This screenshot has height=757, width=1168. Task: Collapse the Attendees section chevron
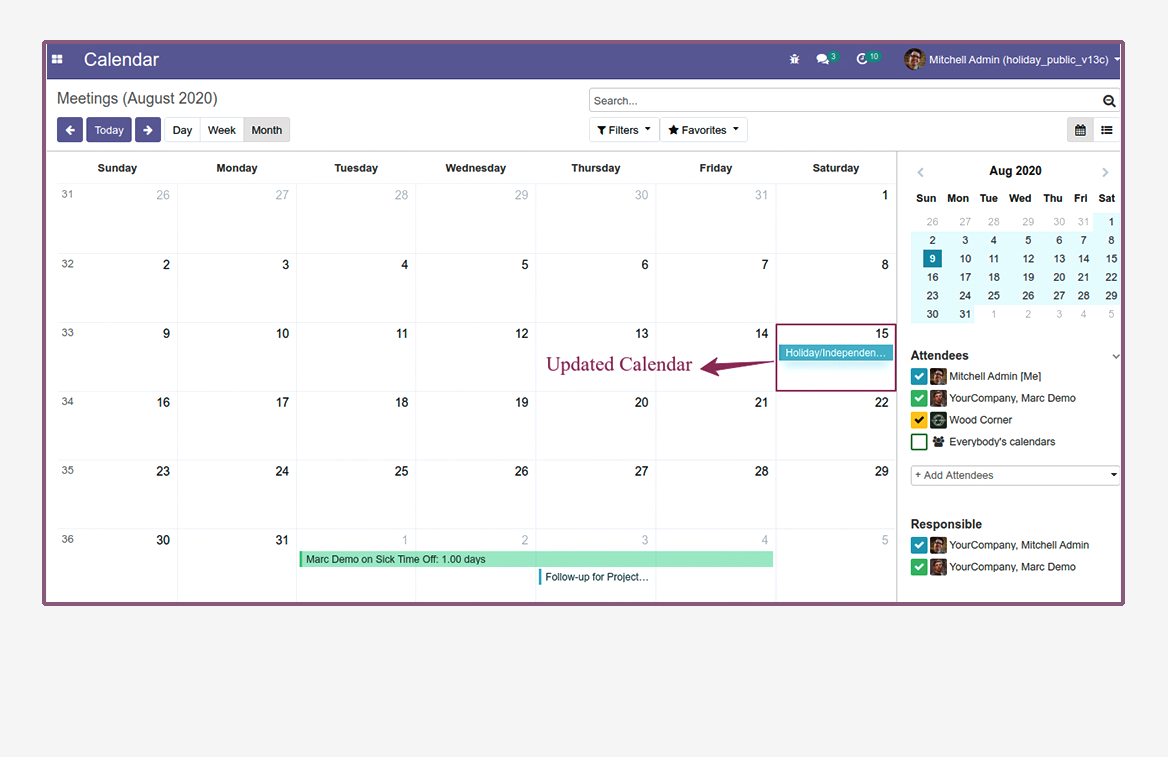1115,356
